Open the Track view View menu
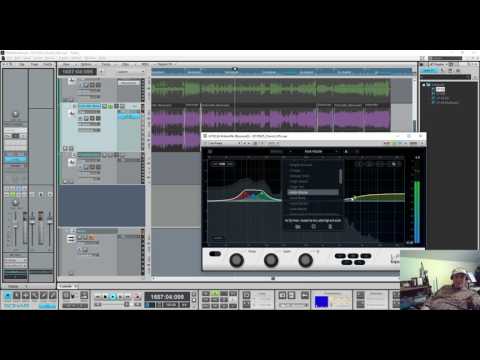 tap(66, 64)
